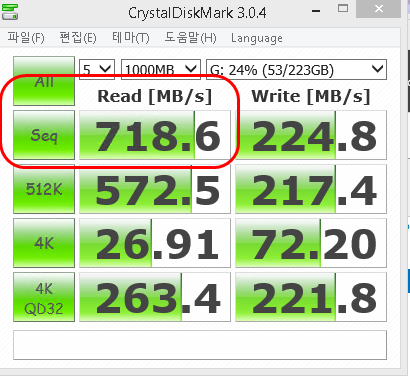Open the test size dropdown showing 1000MB
Screen dimensions: 410x376
coord(161,69)
